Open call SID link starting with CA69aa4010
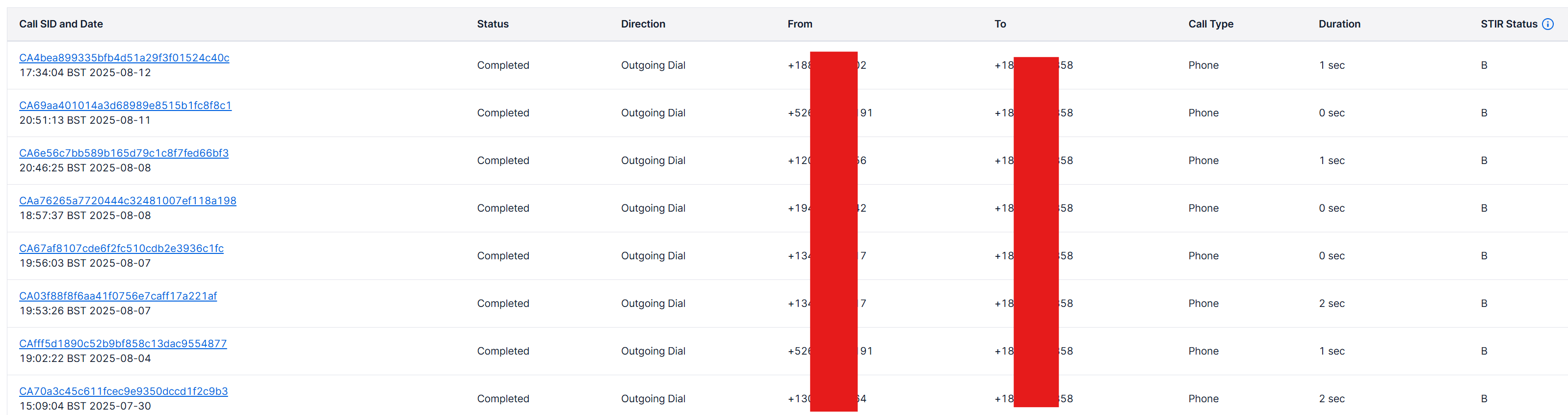The height and width of the screenshot is (415, 1568). [126, 106]
